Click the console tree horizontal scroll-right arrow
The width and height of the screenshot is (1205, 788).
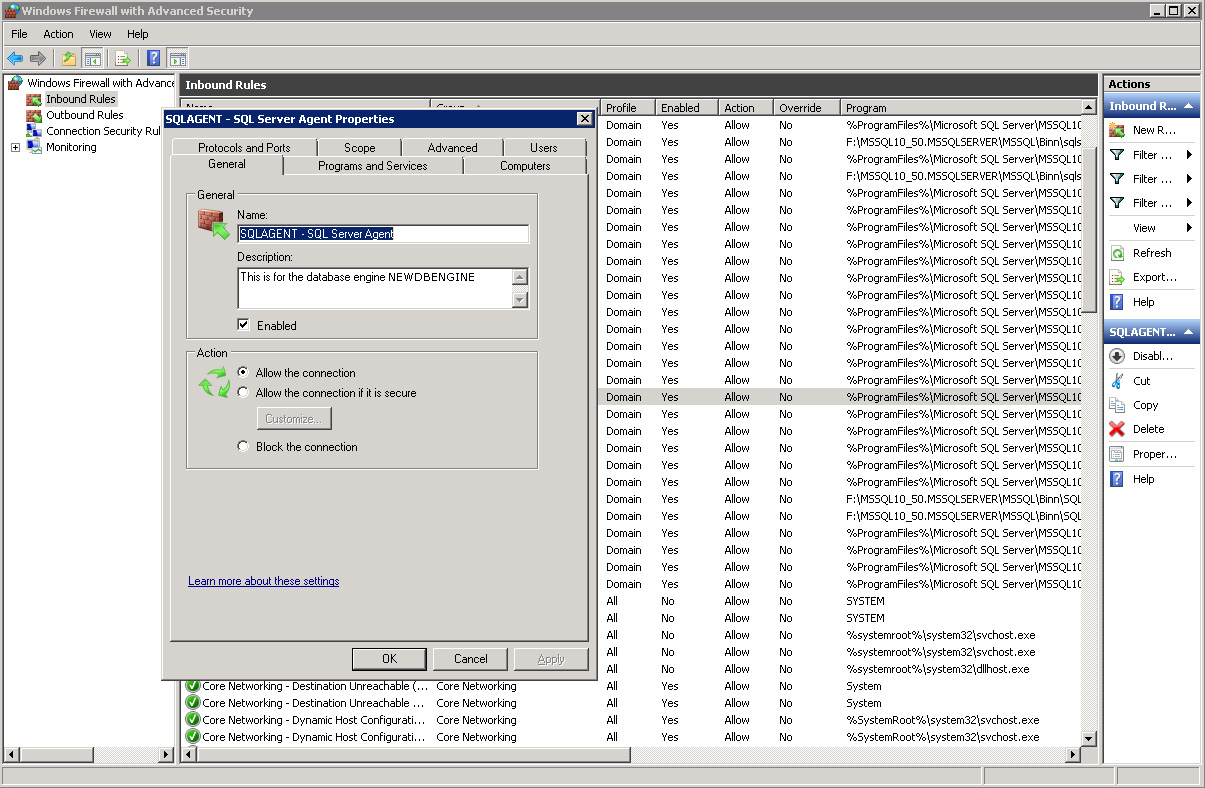(x=167, y=755)
